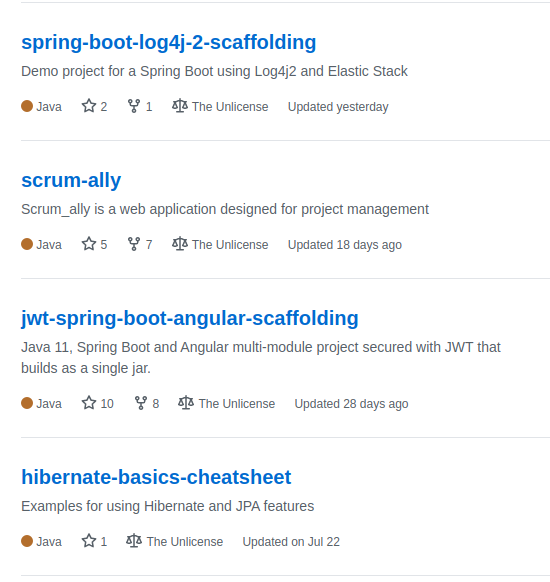Click fork count 7 for scrum-ally
The width and height of the screenshot is (550, 582).
click(149, 245)
